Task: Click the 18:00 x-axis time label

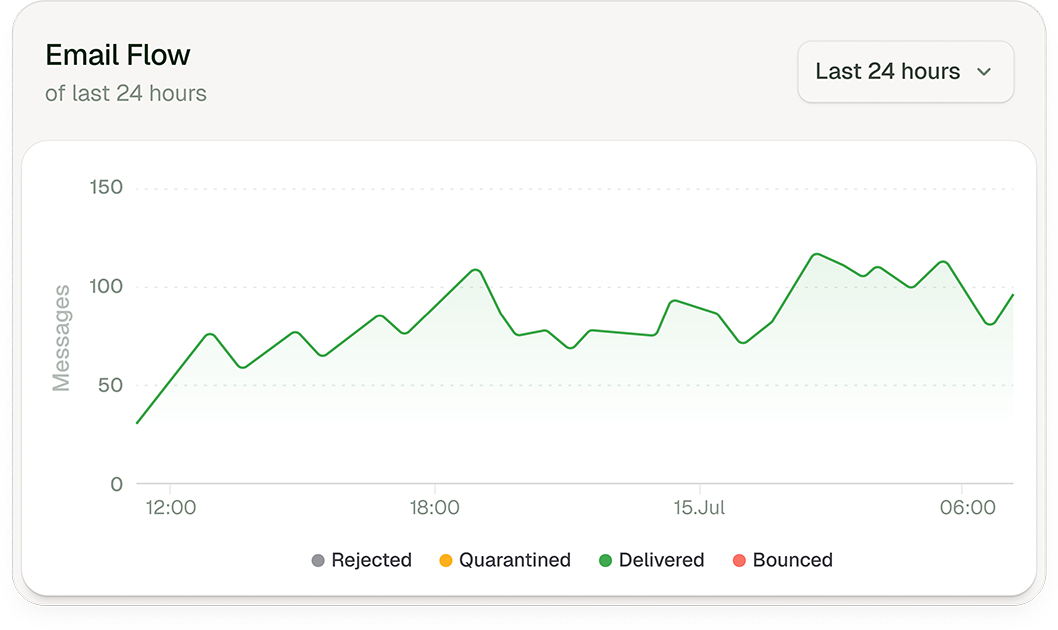Action: click(434, 508)
